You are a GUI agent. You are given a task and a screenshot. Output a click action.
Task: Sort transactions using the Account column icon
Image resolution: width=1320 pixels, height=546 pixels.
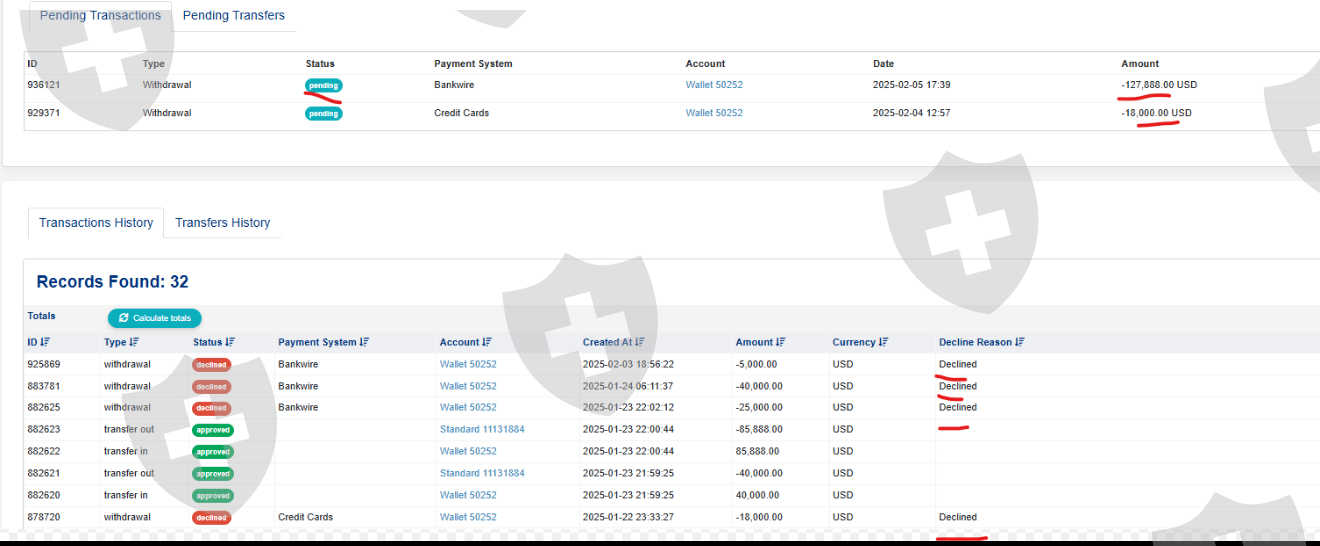487,342
